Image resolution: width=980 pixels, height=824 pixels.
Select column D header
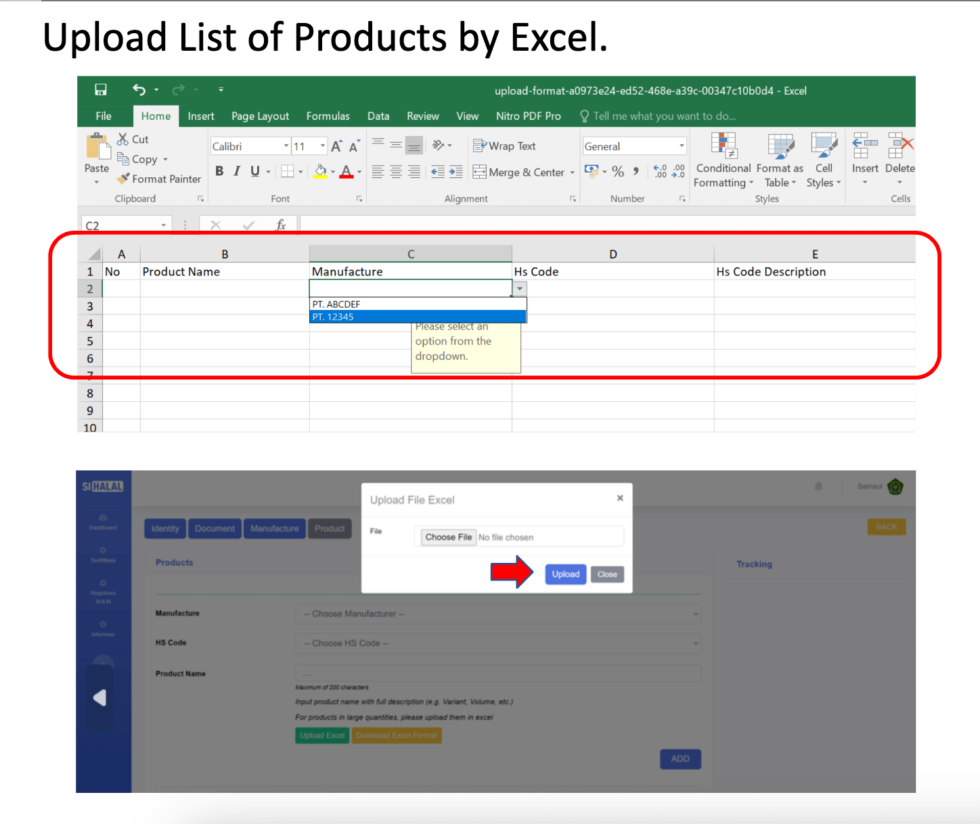(612, 254)
